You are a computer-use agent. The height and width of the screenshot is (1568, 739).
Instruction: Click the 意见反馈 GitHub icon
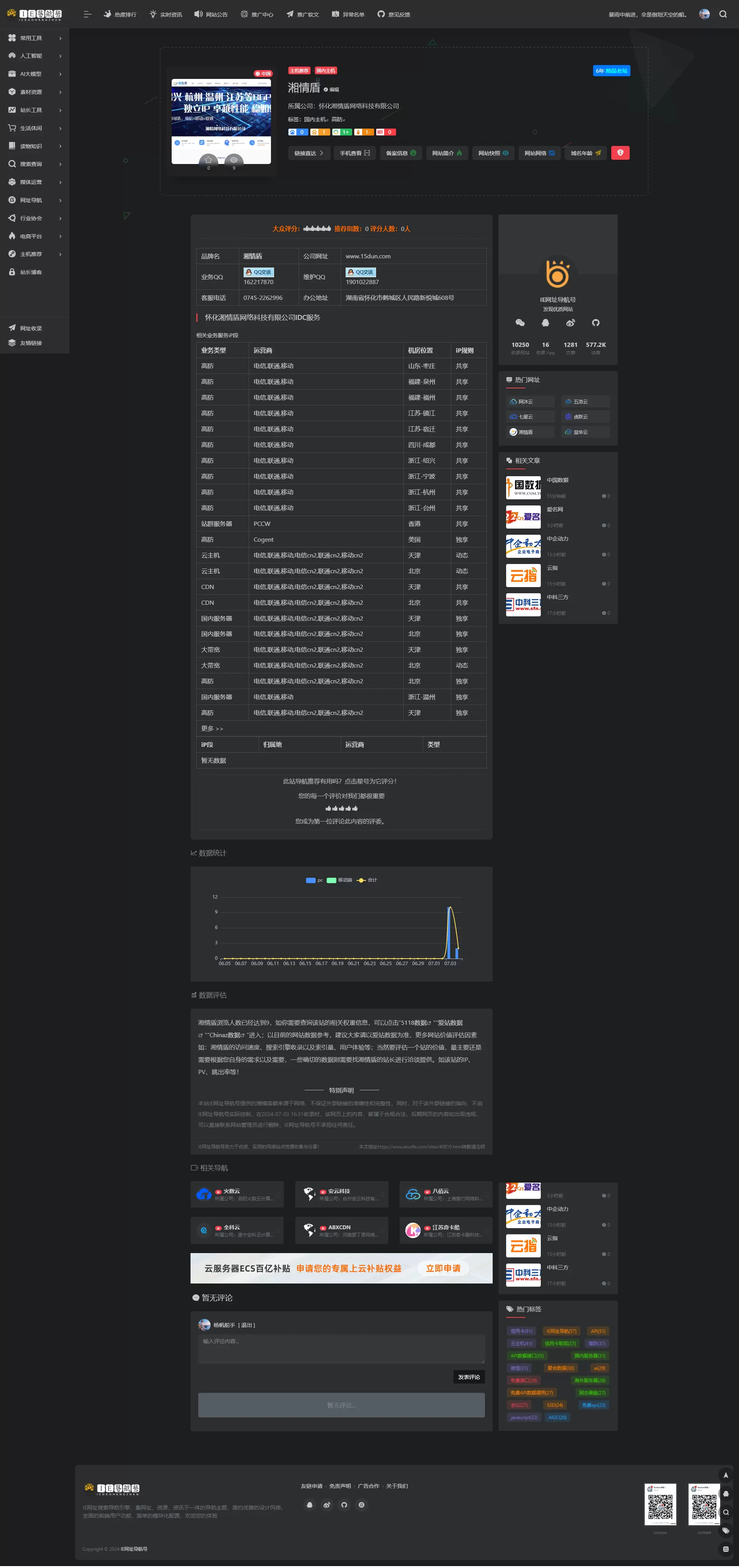tap(381, 14)
